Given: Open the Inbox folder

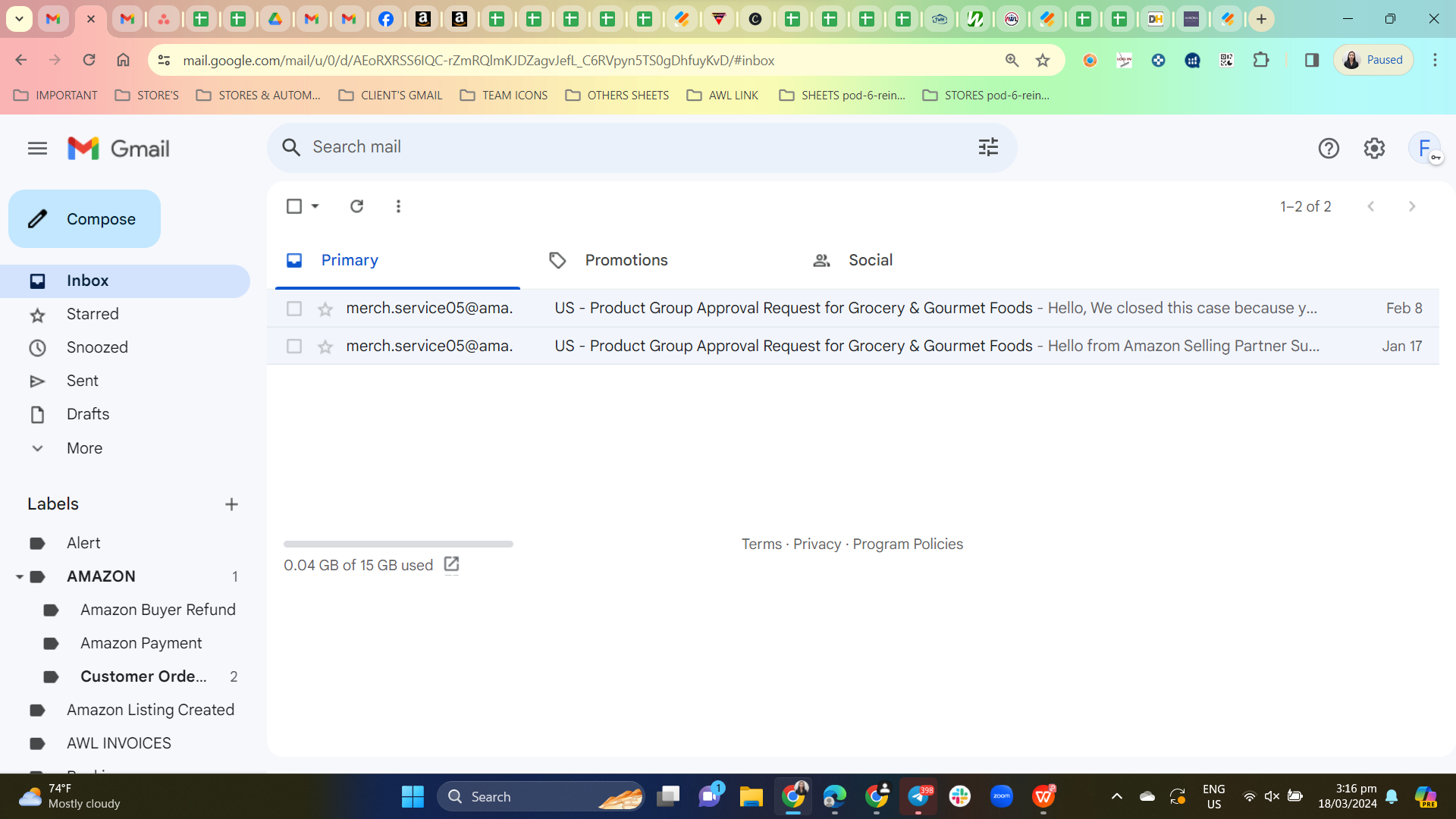Looking at the screenshot, I should (125, 281).
